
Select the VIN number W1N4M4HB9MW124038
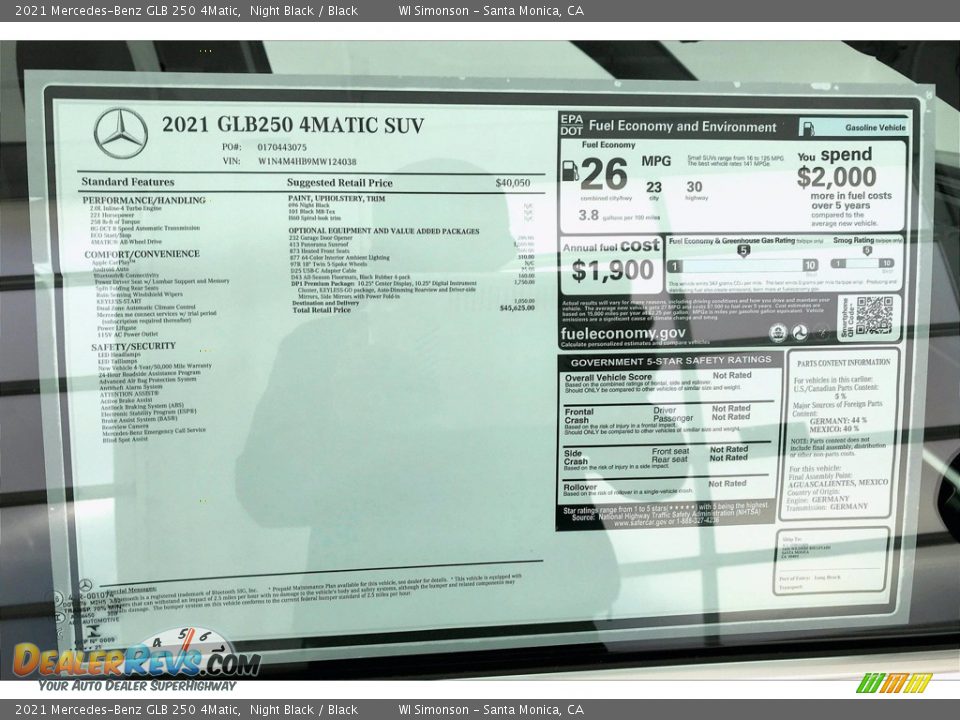(x=307, y=162)
